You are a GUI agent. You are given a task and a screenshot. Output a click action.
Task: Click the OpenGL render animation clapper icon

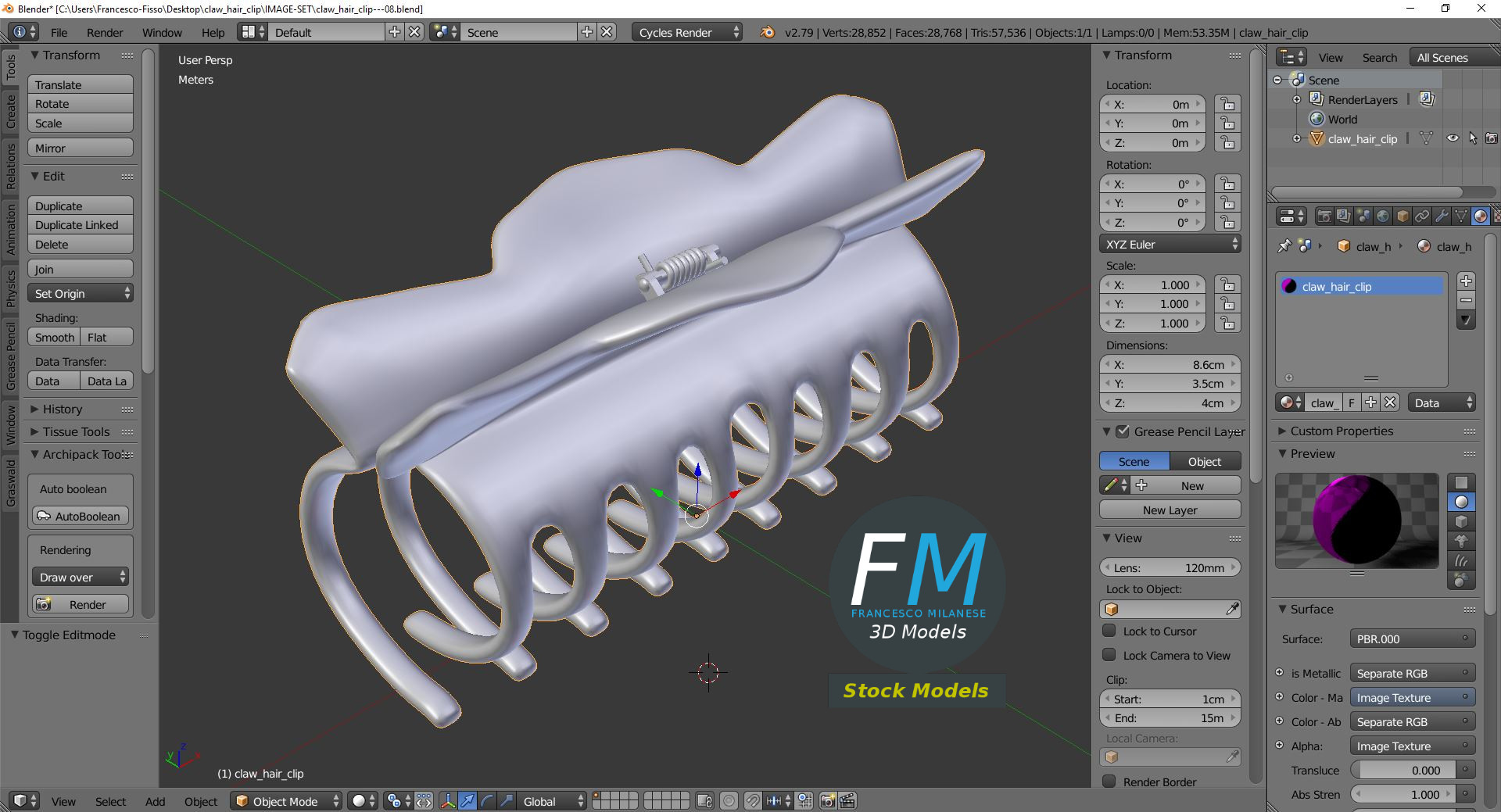[847, 801]
